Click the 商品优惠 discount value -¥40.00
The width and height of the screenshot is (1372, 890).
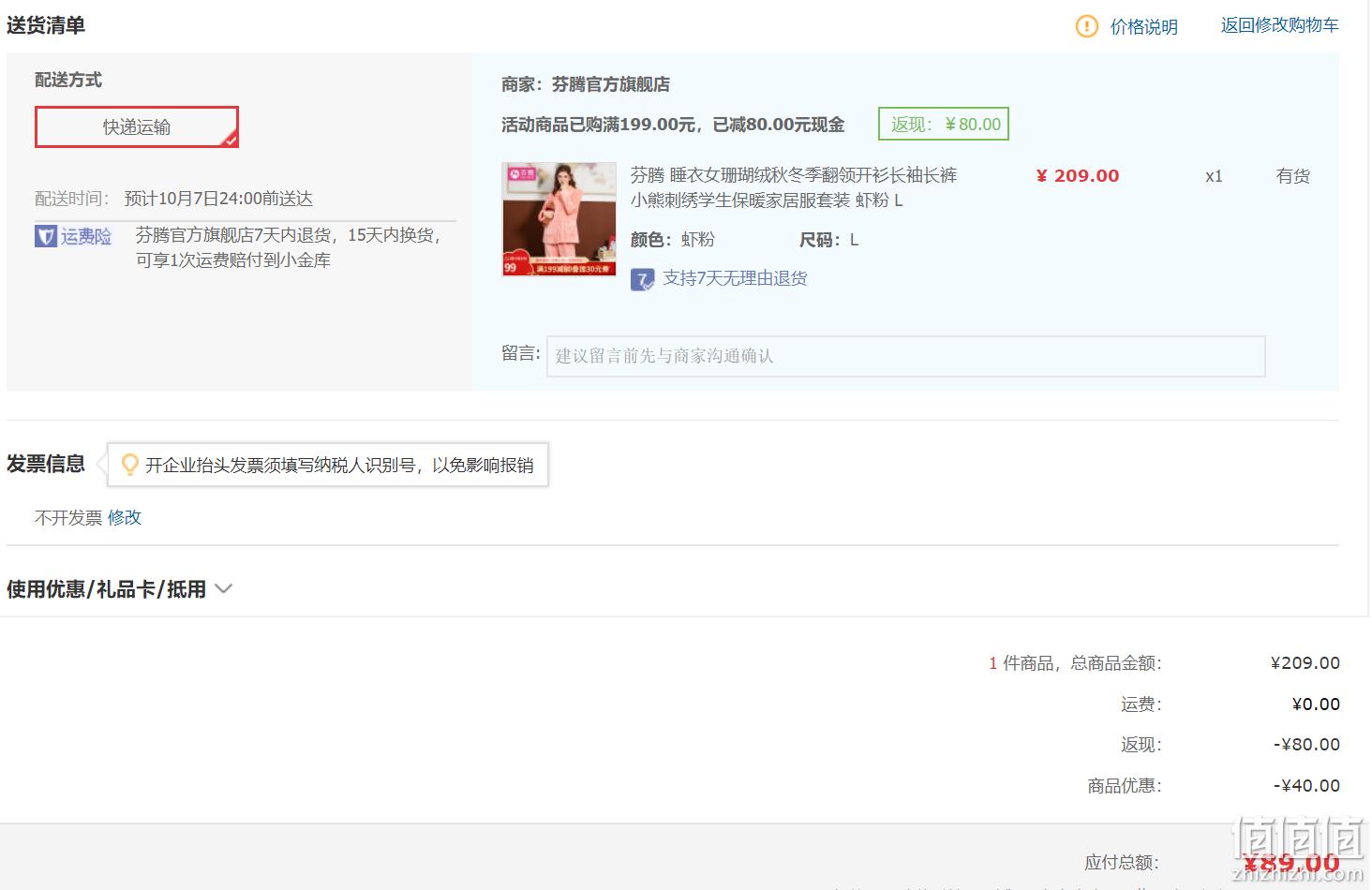coord(1306,785)
